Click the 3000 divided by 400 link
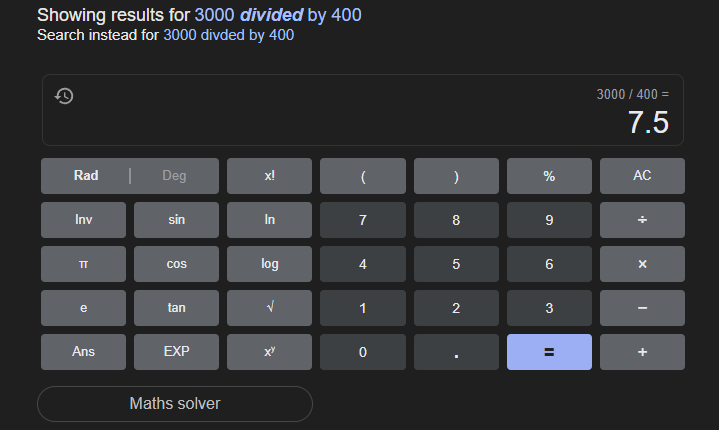This screenshot has width=719, height=430. tap(278, 15)
